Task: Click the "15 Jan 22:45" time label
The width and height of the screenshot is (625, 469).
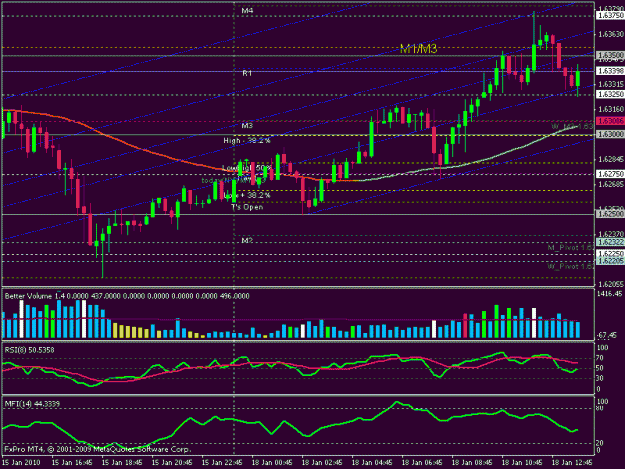Action: click(x=222, y=463)
